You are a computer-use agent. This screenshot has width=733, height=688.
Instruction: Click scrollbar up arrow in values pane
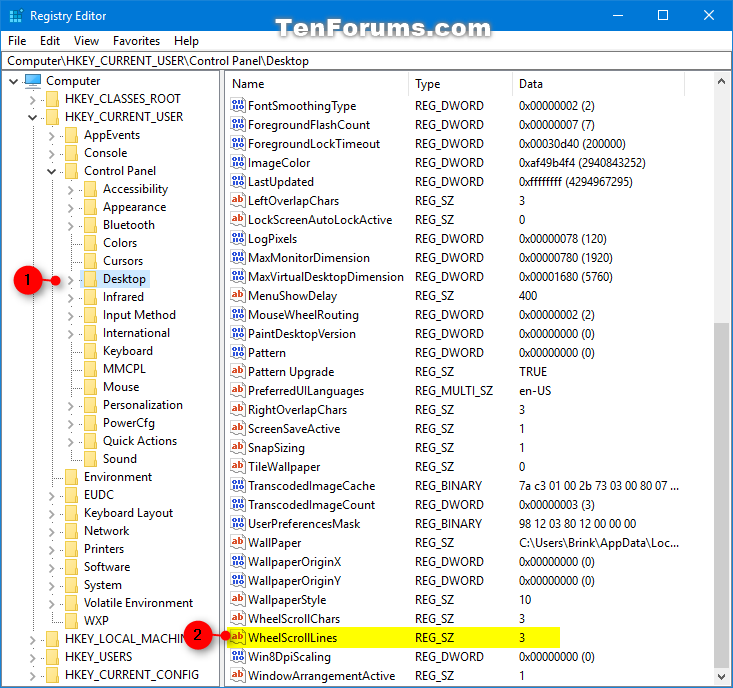point(721,81)
